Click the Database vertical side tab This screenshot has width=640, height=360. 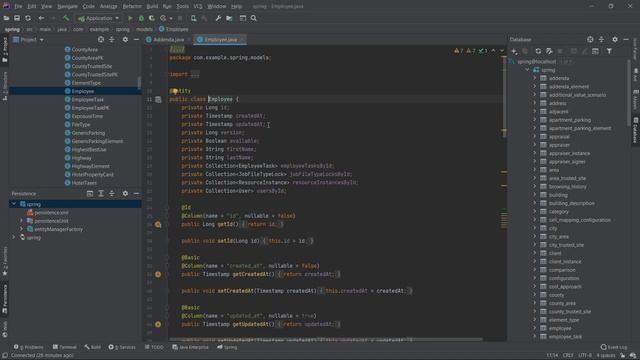pyautogui.click(x=636, y=131)
